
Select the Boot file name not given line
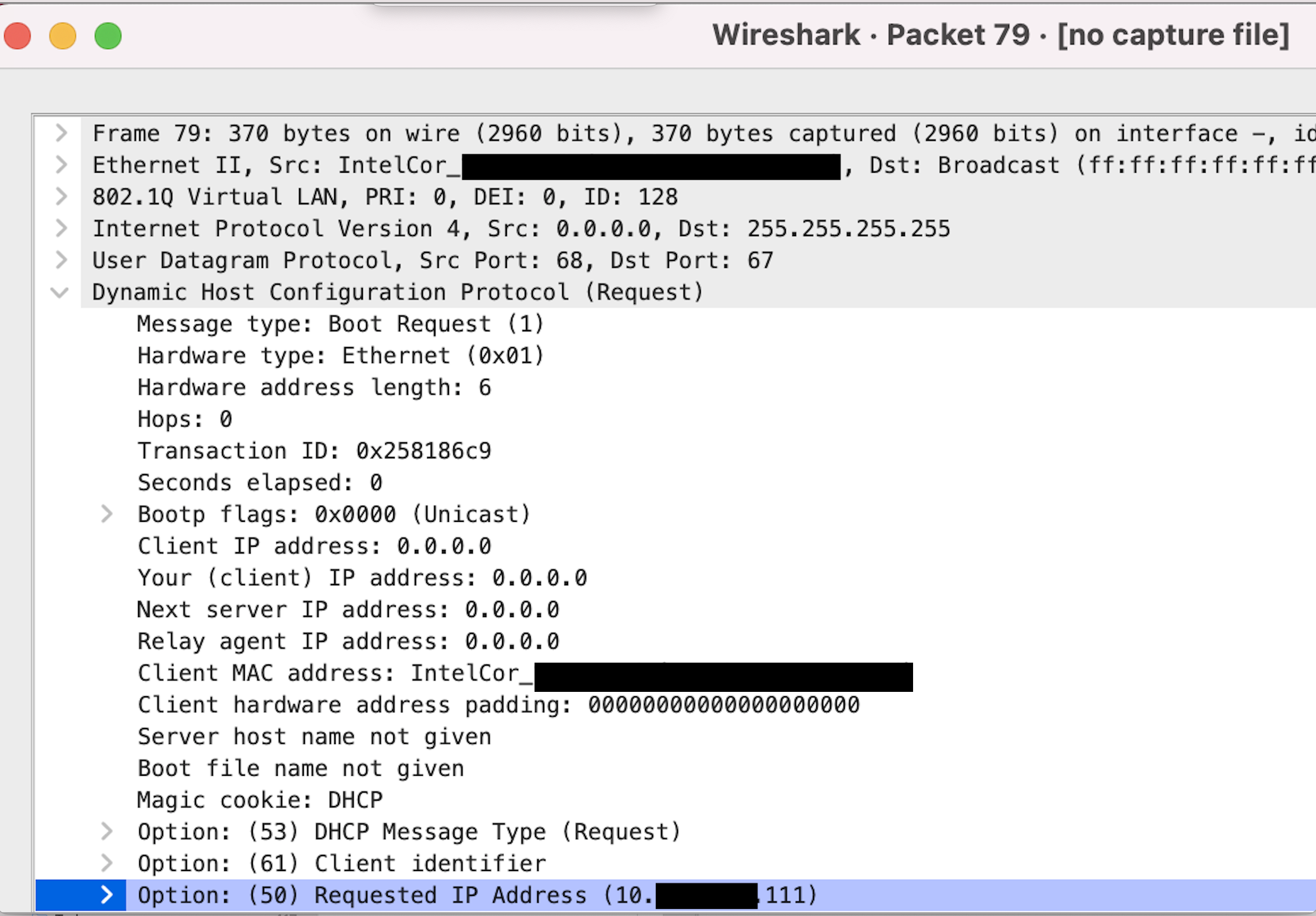click(301, 768)
